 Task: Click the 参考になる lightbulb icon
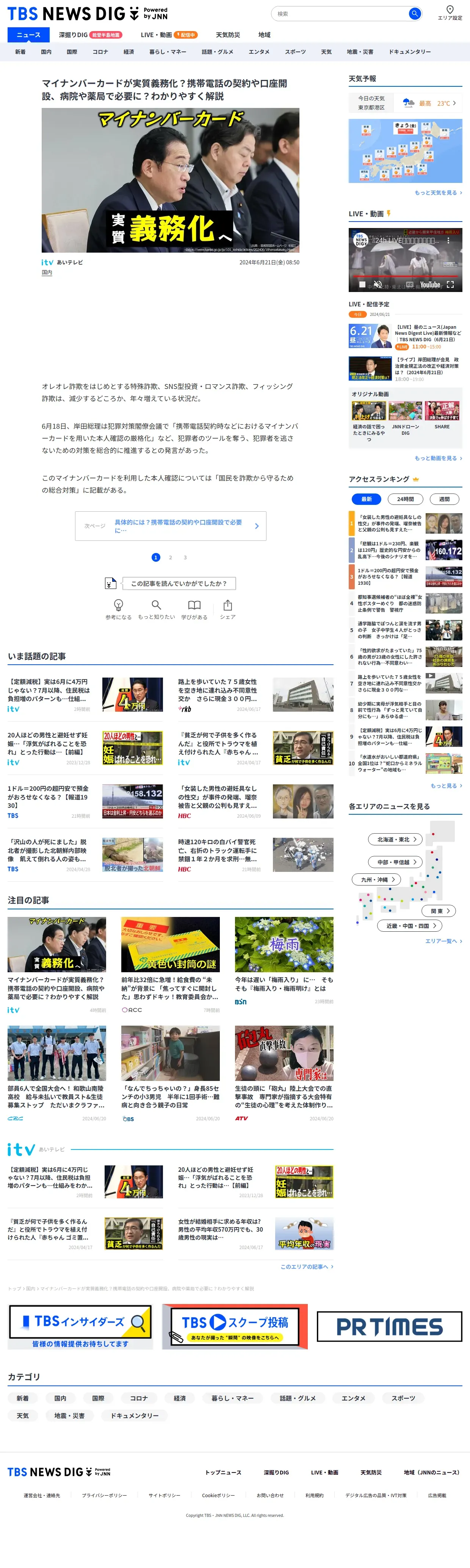[x=119, y=604]
